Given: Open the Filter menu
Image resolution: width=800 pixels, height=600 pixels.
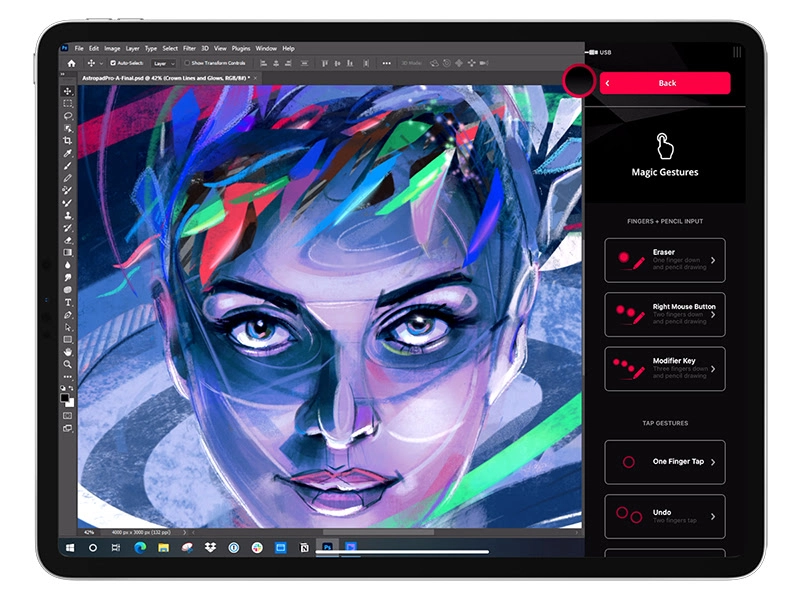Looking at the screenshot, I should (189, 48).
